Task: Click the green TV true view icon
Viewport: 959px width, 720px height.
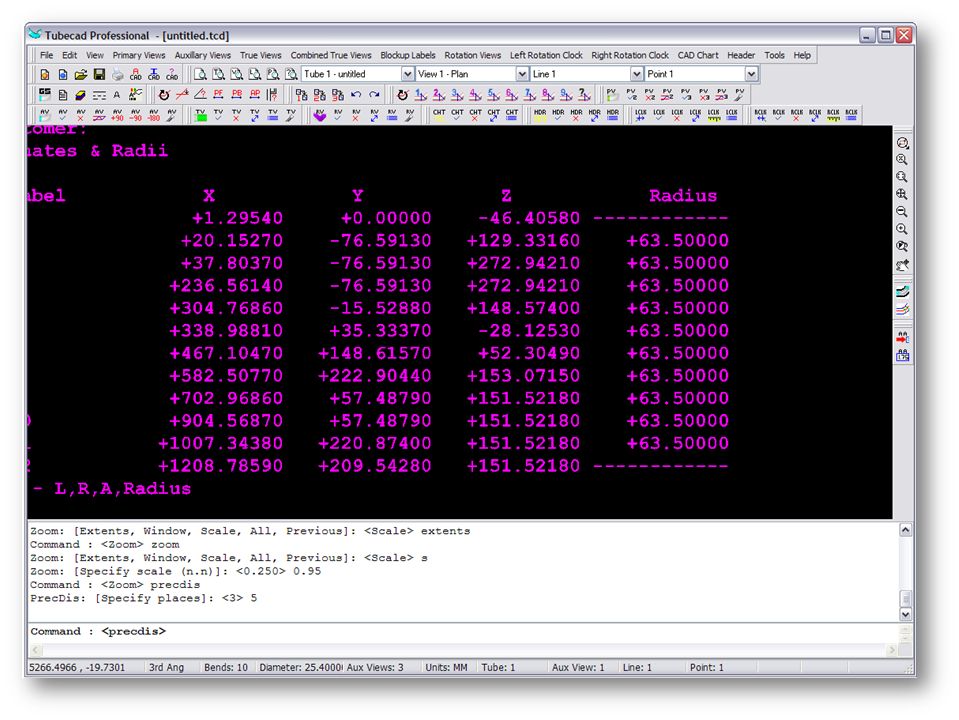Action: [x=200, y=115]
